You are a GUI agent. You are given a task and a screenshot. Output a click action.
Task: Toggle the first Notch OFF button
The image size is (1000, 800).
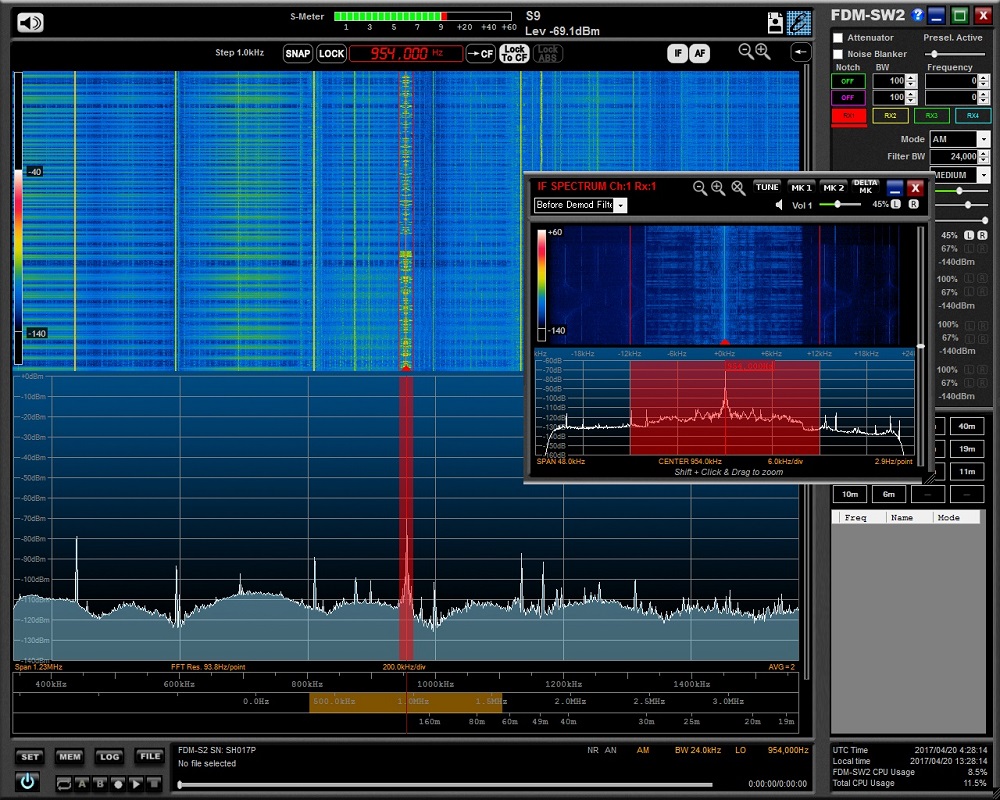click(848, 81)
